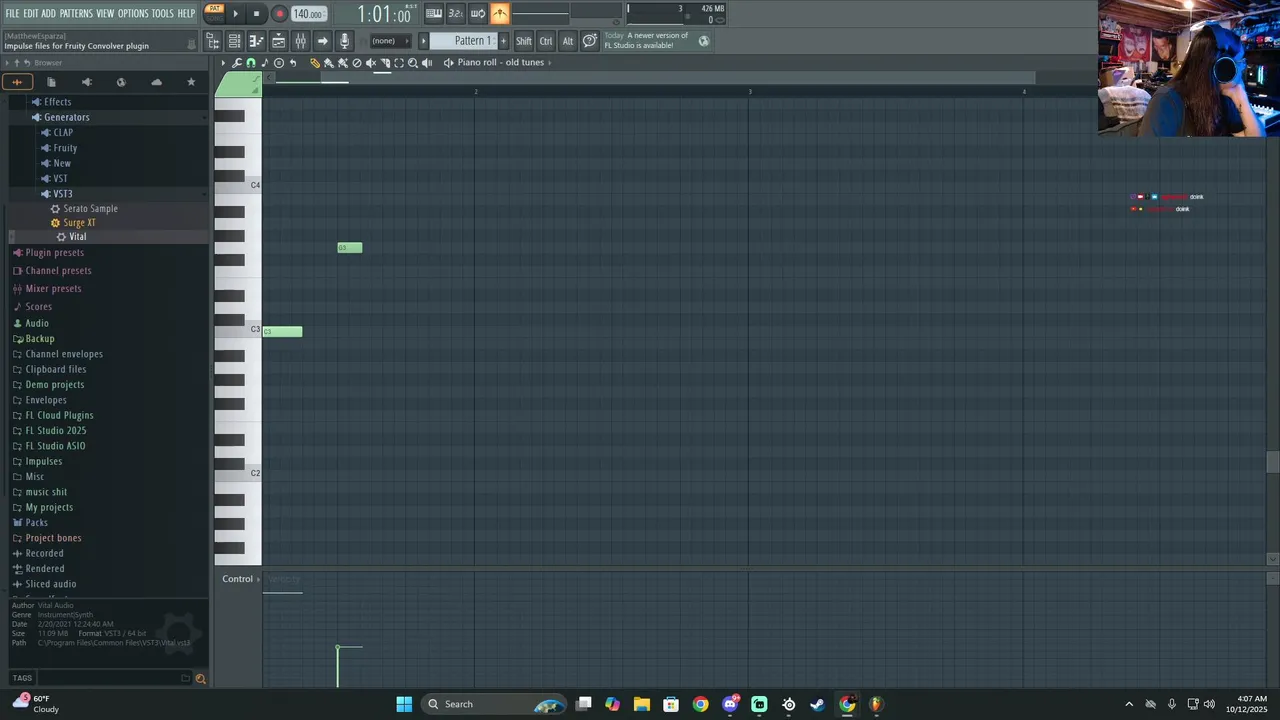The width and height of the screenshot is (1280, 720).
Task: Open the VIEW menu
Action: 105,13
